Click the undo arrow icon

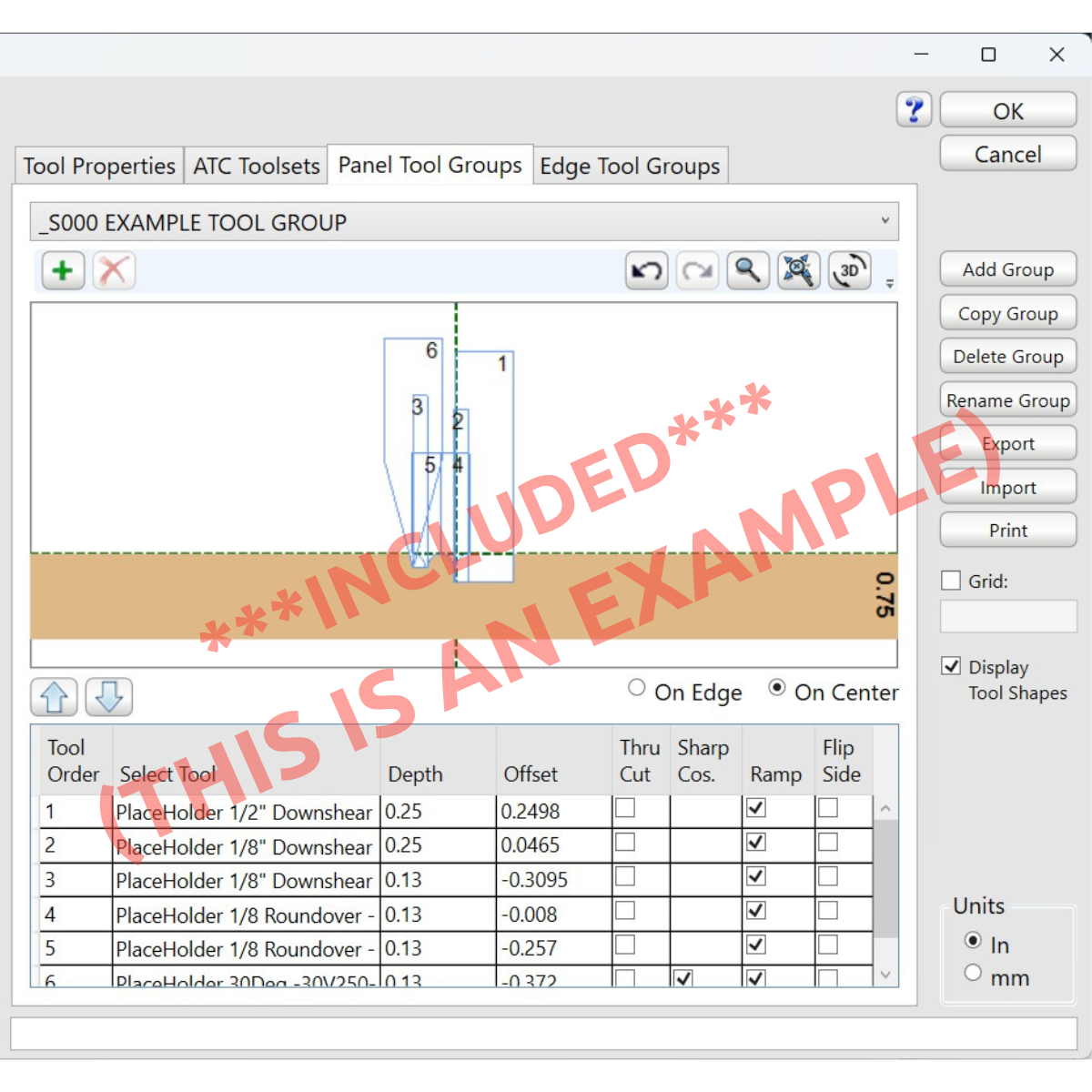point(647,271)
